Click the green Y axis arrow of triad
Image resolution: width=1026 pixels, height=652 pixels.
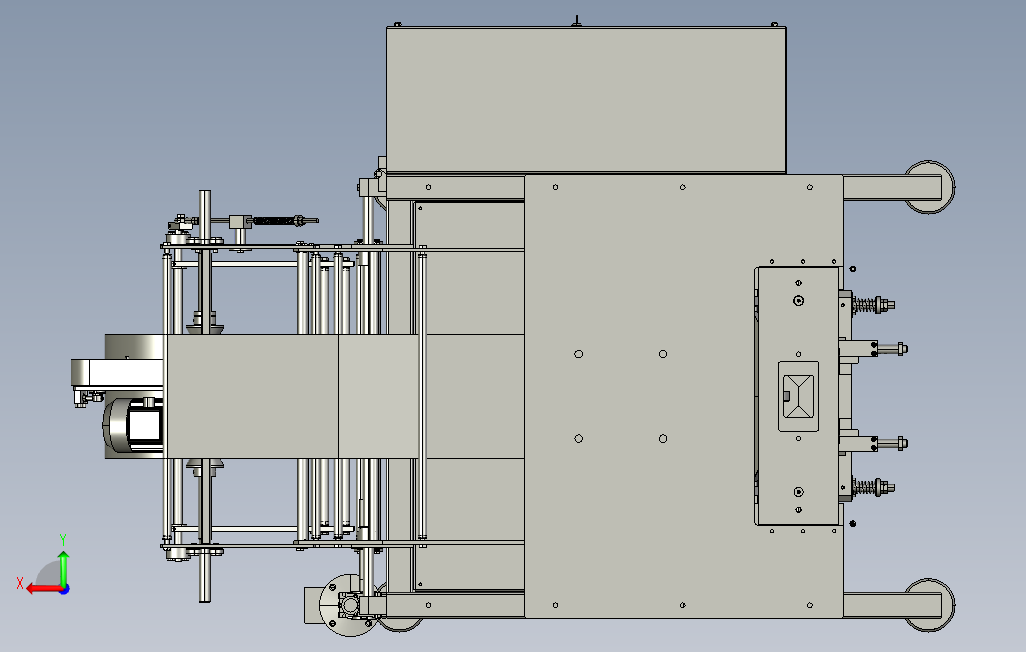coord(63,568)
